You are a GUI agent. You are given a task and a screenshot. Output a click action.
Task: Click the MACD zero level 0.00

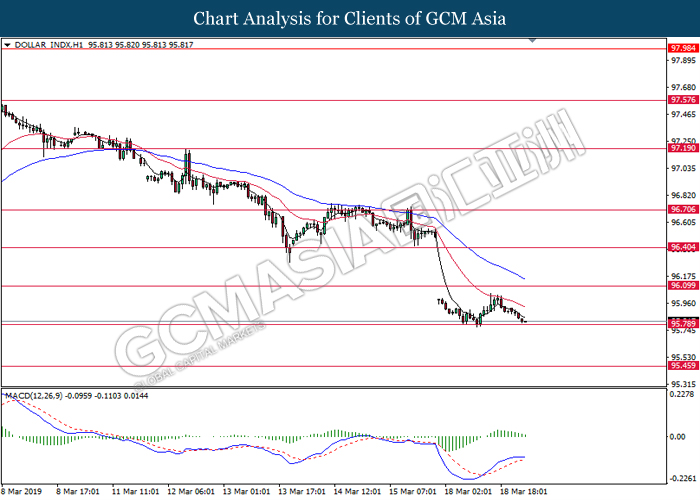tap(678, 437)
